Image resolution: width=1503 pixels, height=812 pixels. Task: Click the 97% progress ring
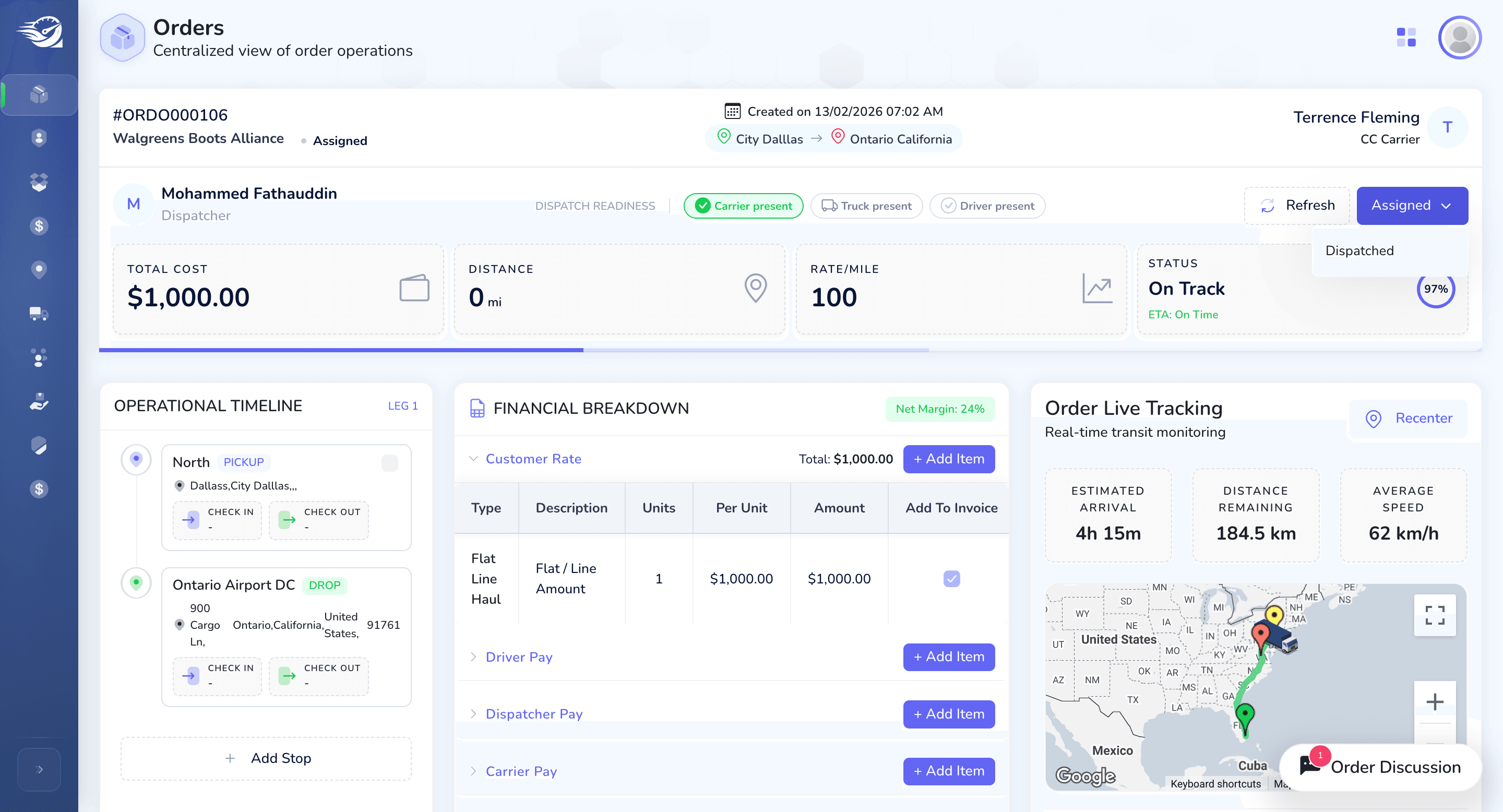click(1435, 289)
